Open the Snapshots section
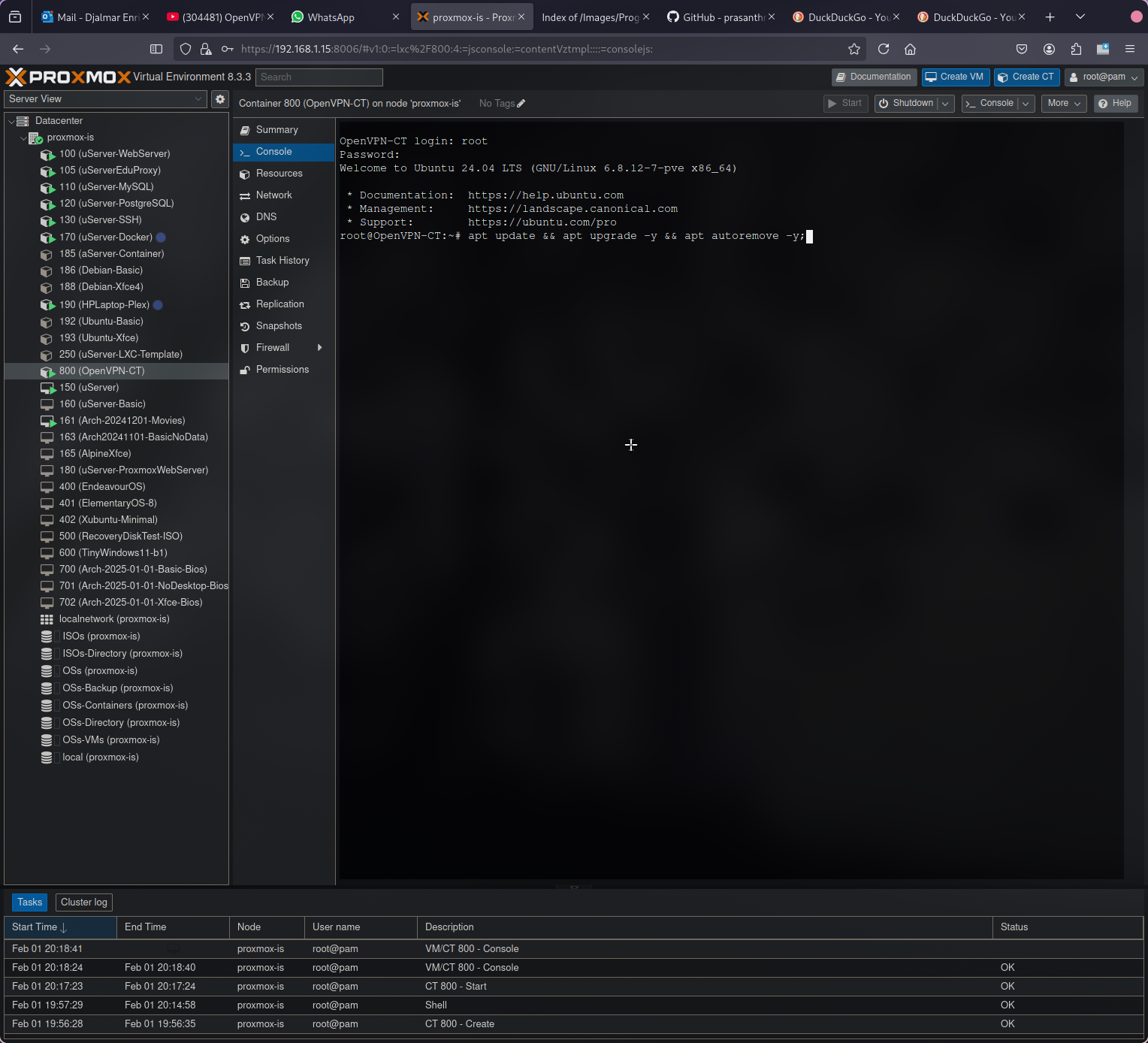The image size is (1148, 1043). (279, 326)
